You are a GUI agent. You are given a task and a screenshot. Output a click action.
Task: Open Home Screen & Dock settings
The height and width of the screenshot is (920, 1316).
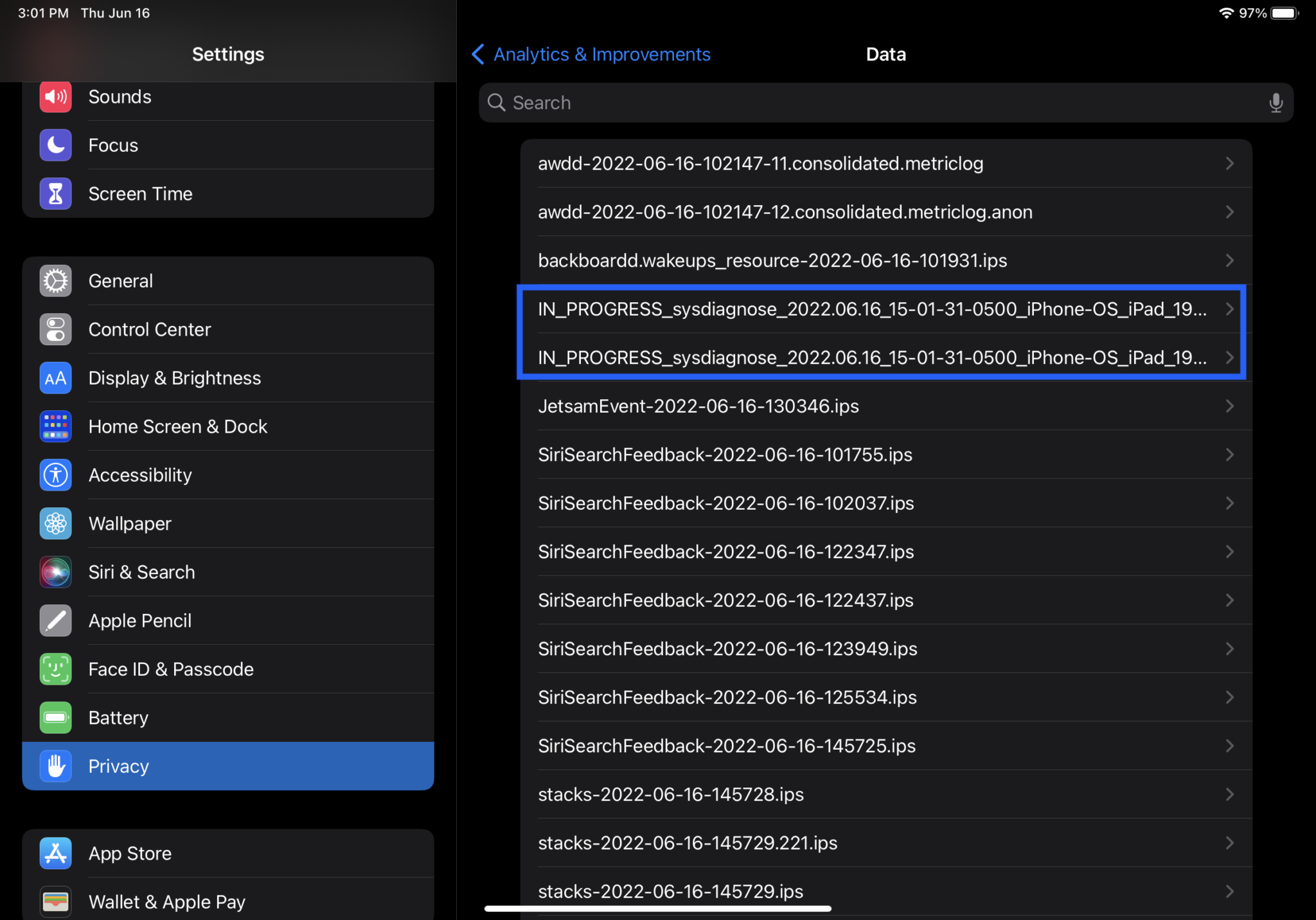(x=228, y=426)
